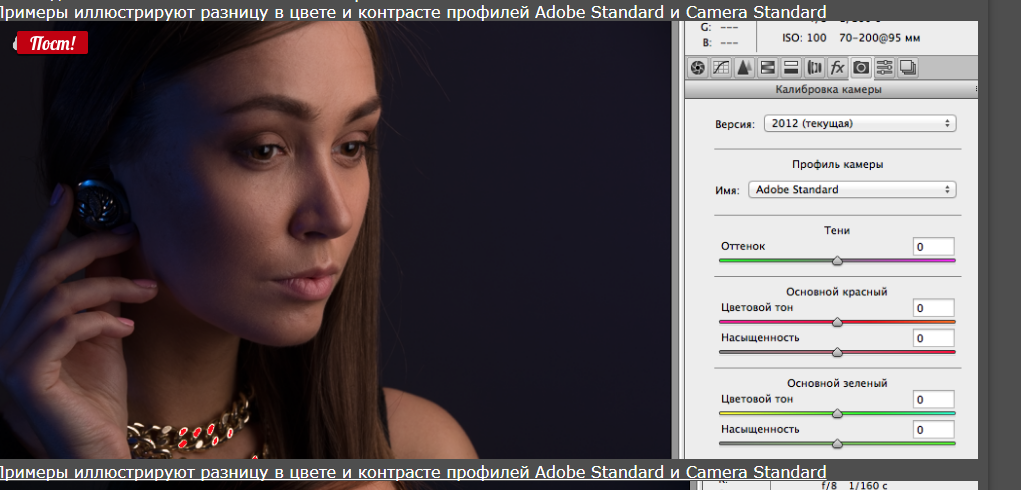This screenshot has height=490, width=1021.
Task: Click the Основной красный Насыщенность value field
Action: pos(933,338)
